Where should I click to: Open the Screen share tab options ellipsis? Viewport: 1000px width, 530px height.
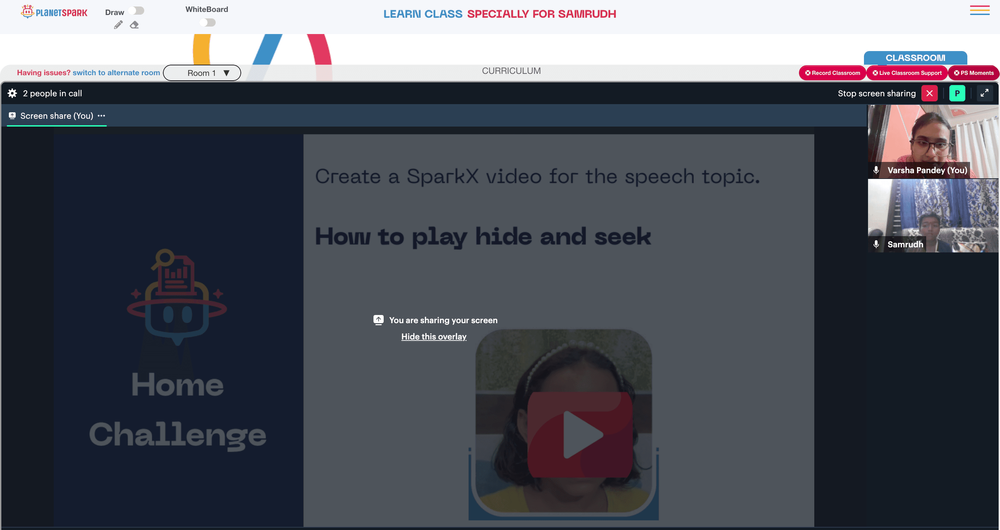101,116
